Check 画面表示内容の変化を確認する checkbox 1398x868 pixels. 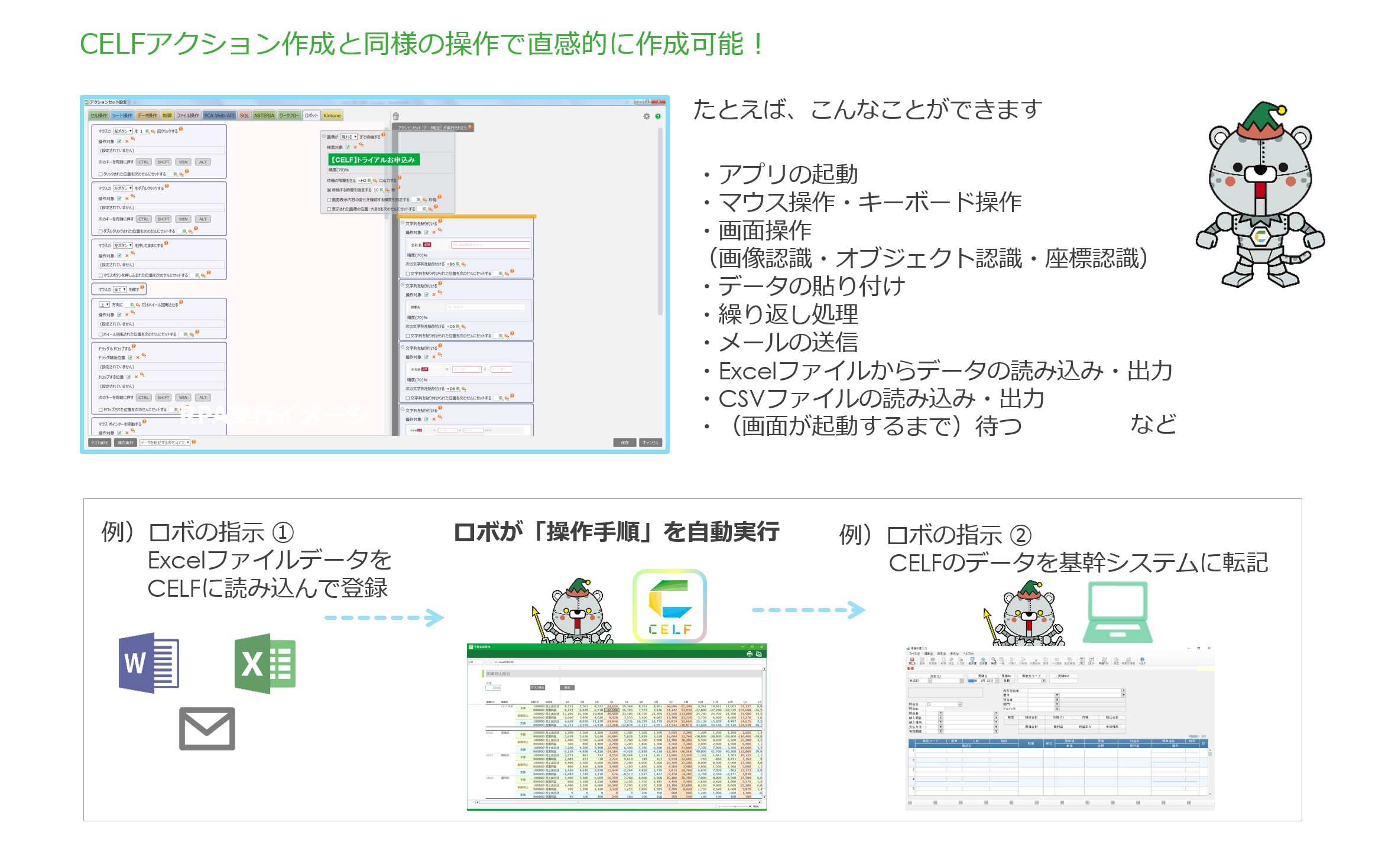point(329,200)
